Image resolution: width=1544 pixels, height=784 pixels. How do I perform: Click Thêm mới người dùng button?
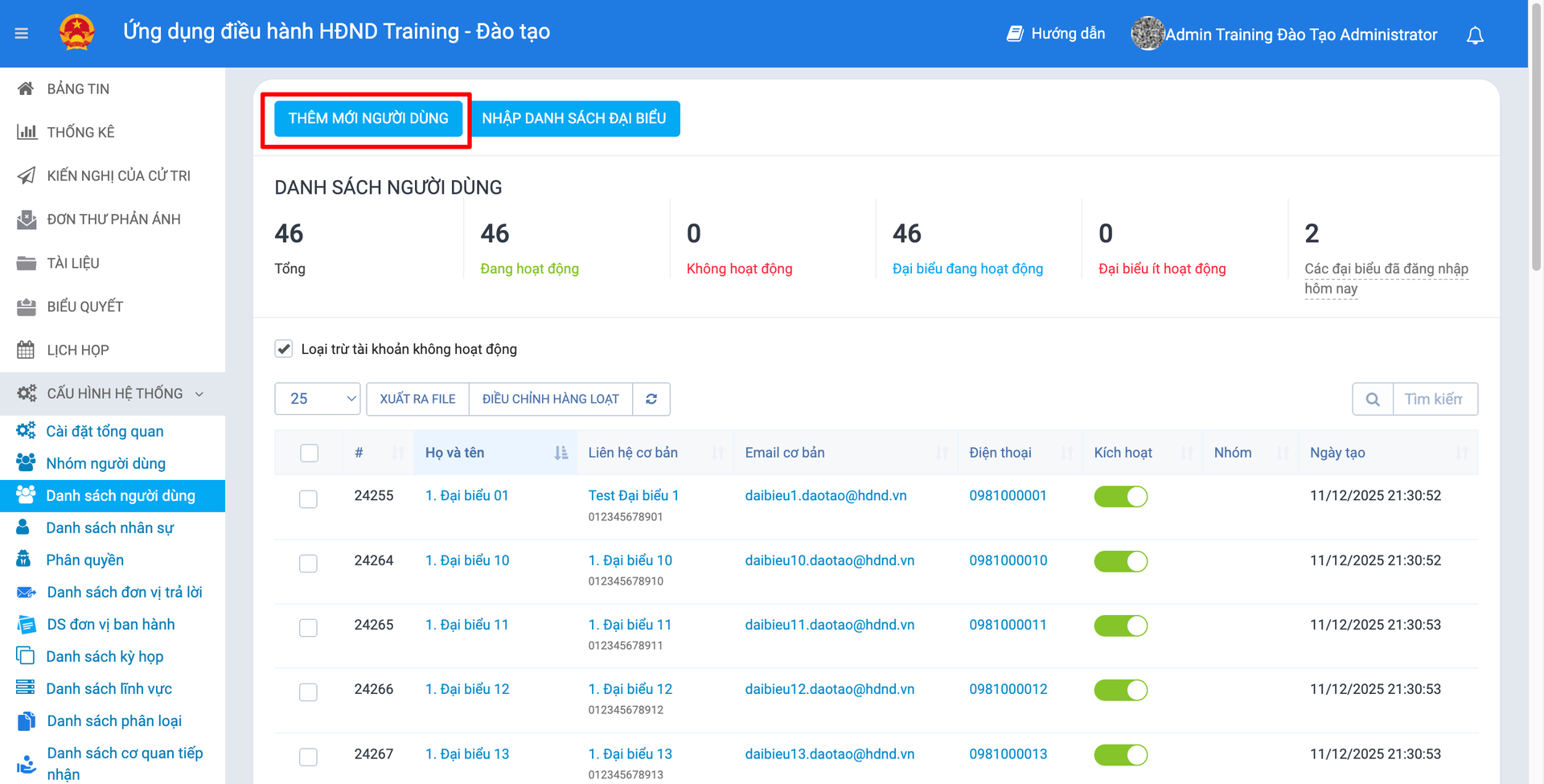click(x=368, y=118)
